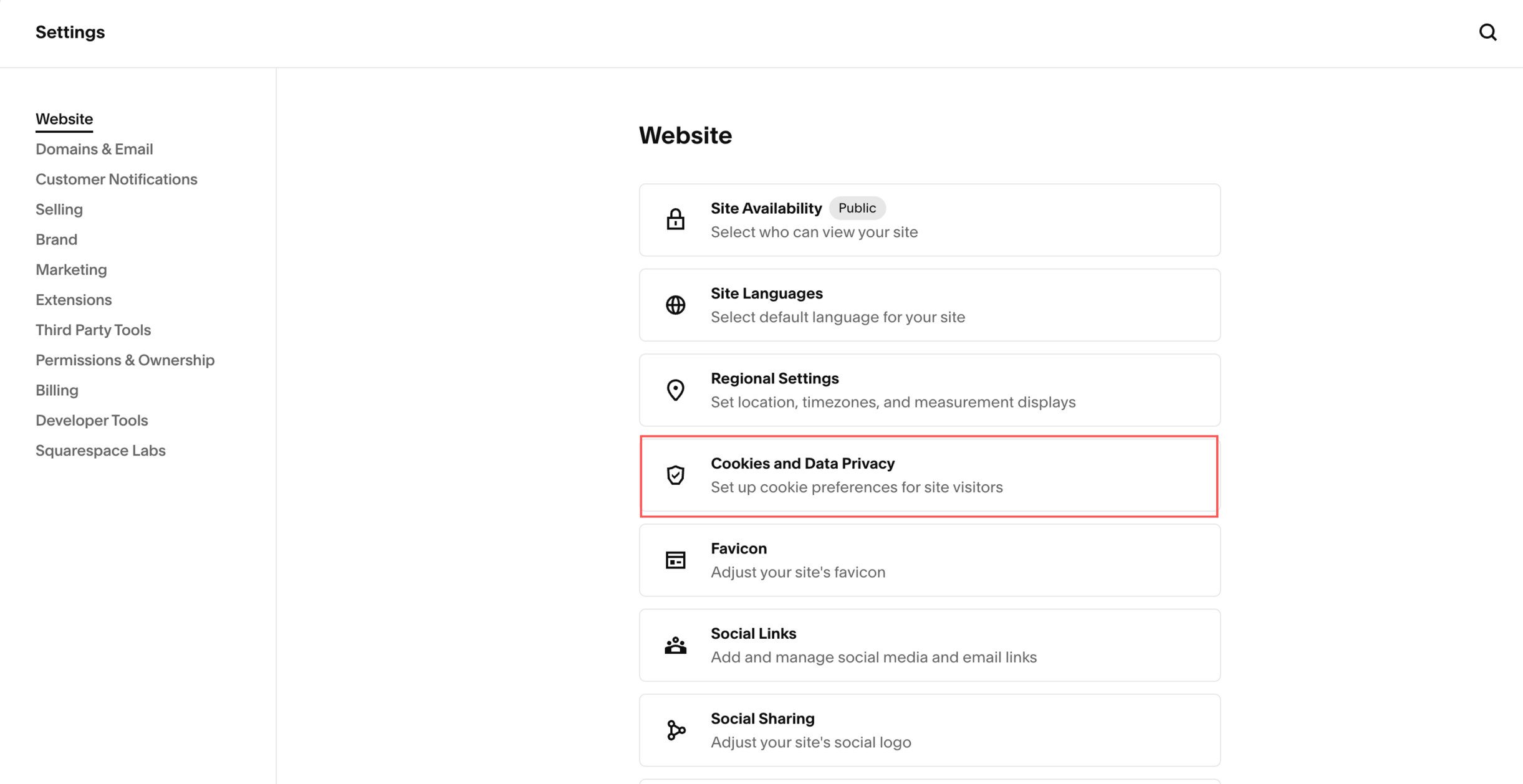This screenshot has width=1523, height=784.
Task: Click "Adjust your site's social logo" text
Action: point(811,742)
